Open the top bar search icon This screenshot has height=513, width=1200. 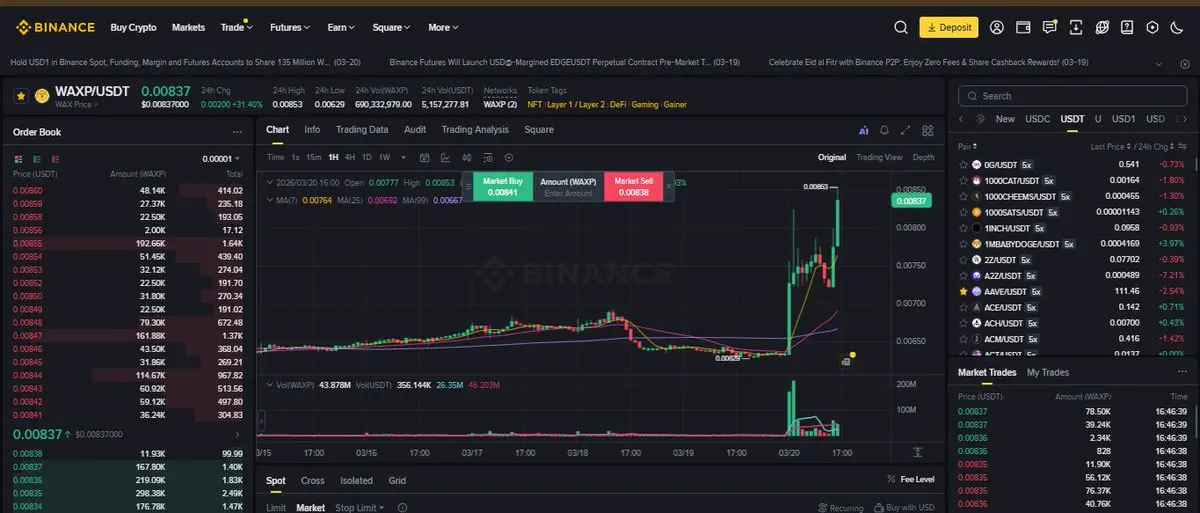point(900,27)
